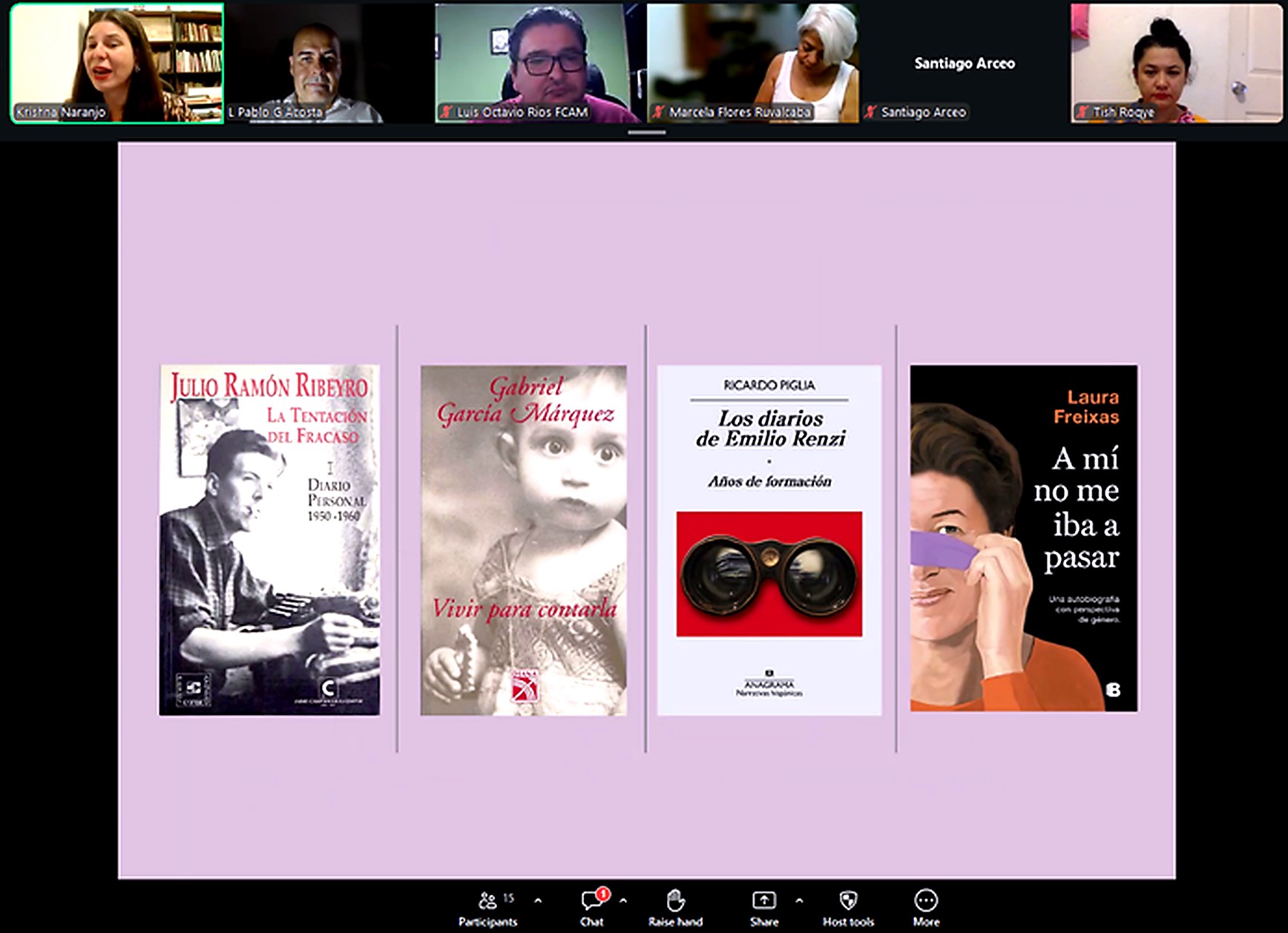Click the "Tish Roque" name label
Screen dimensions: 1288x933
coord(1123,112)
